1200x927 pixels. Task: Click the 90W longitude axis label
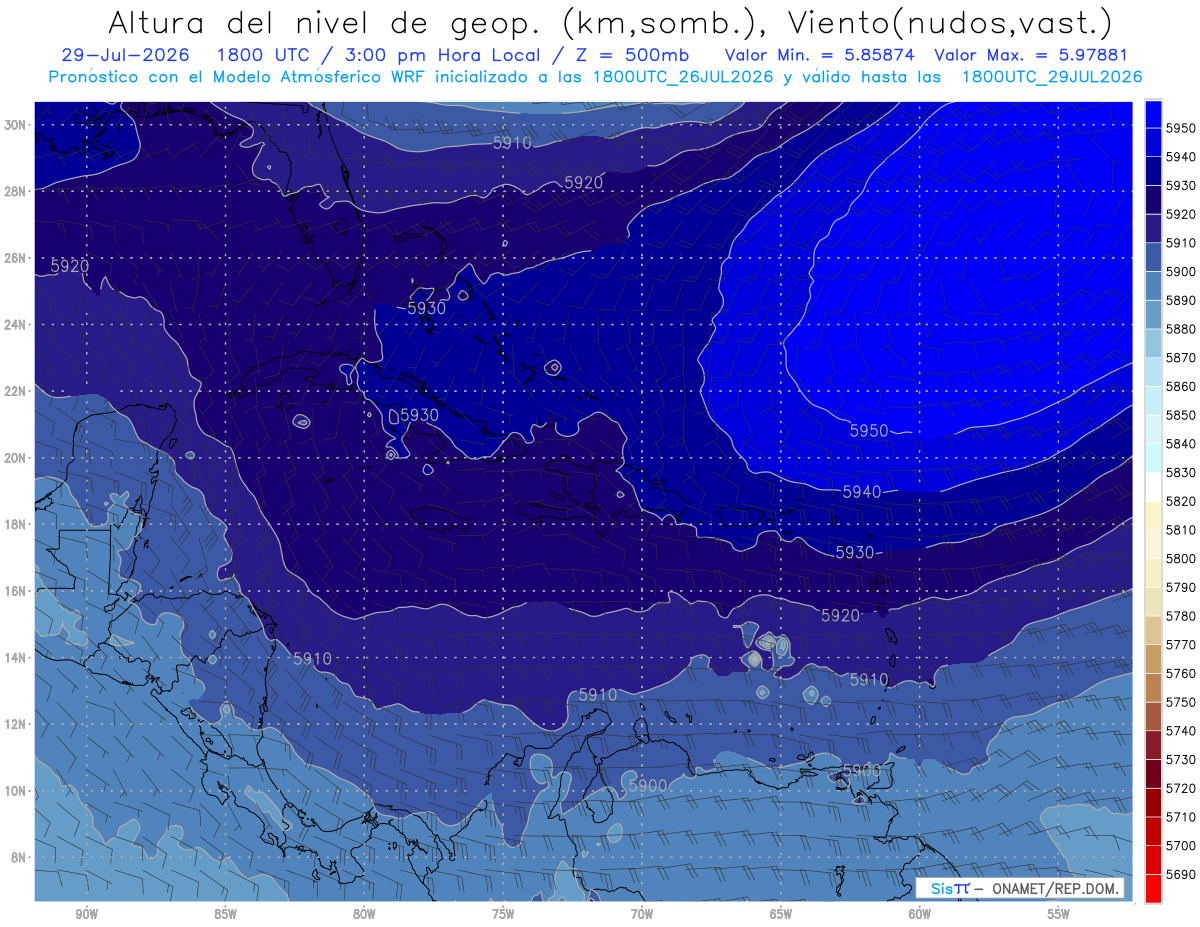(x=86, y=913)
